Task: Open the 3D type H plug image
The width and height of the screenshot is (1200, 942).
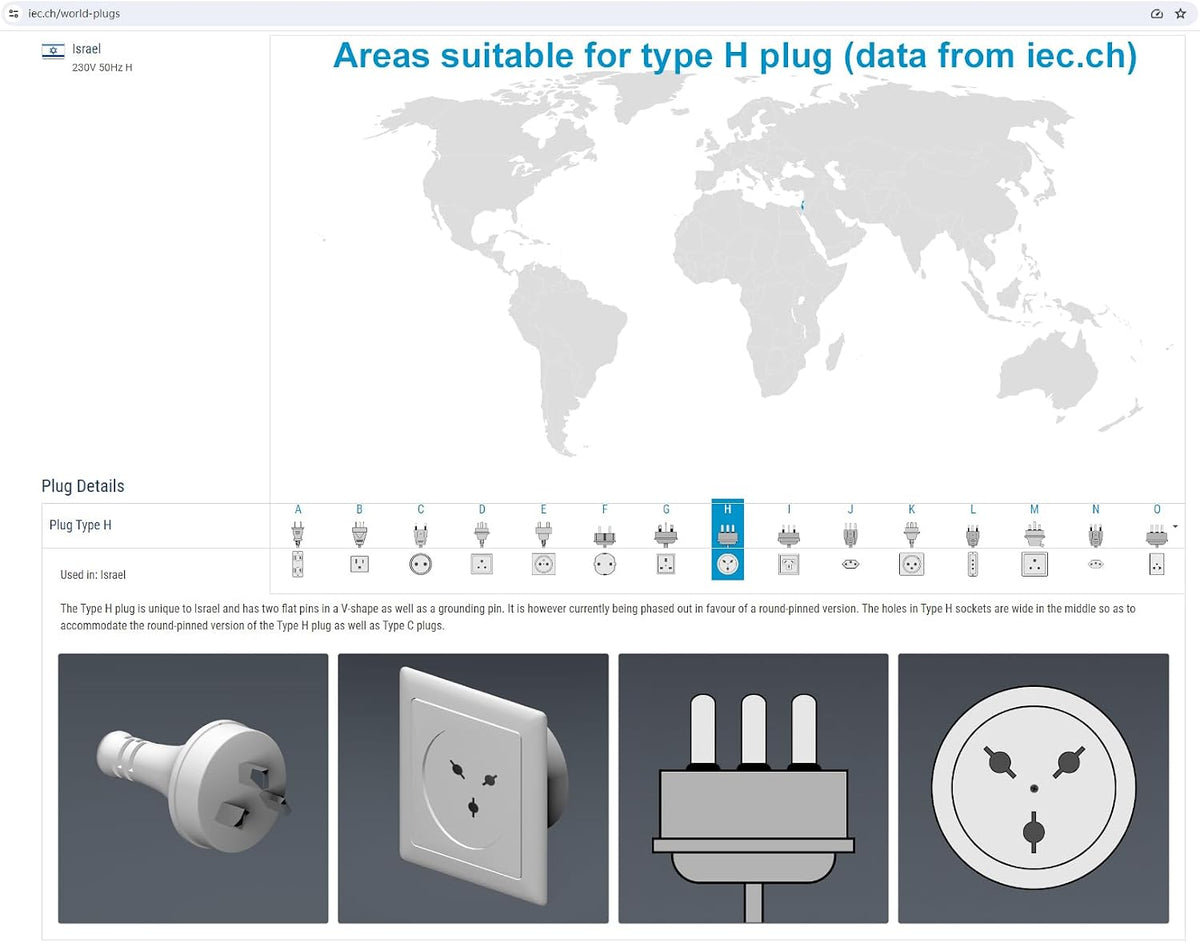Action: 193,788
